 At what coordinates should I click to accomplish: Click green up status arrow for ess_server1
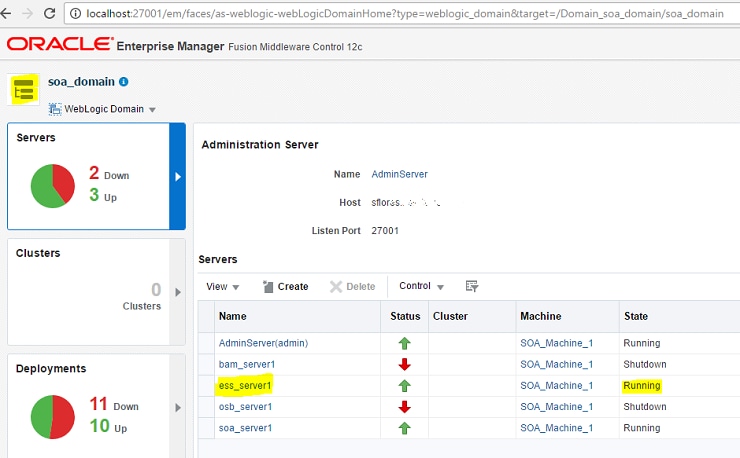404,386
